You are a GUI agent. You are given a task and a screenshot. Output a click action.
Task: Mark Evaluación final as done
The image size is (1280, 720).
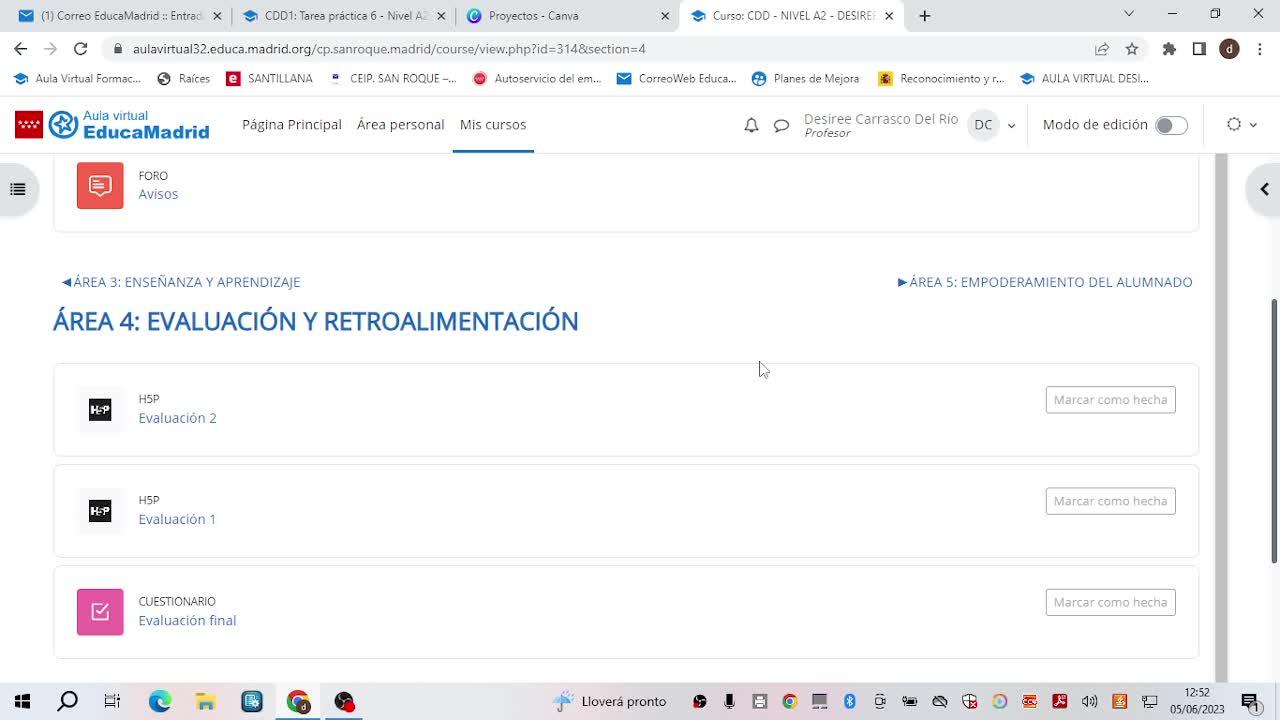pyautogui.click(x=1110, y=602)
